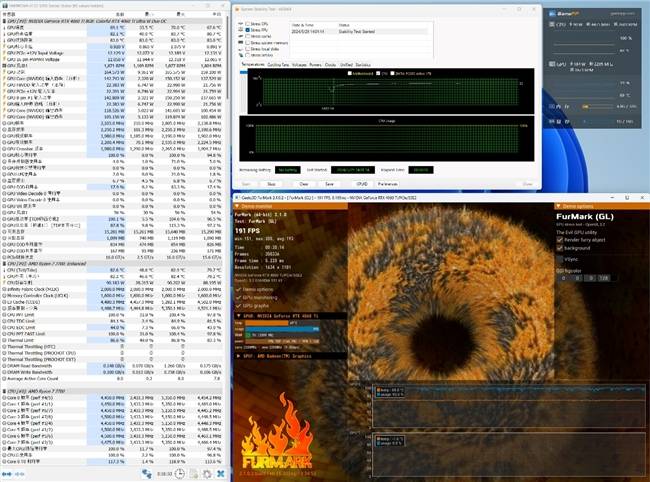Click icon beside Stress CPU in AIDA64
The width and height of the screenshot is (650, 482).
240,24
